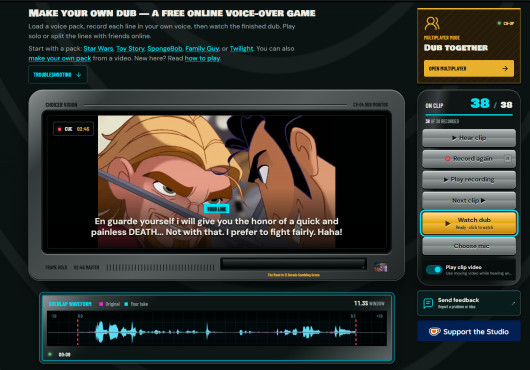This screenshot has width=530, height=370.
Task: Click the pack thumbnail below the monitor
Action: (381, 268)
